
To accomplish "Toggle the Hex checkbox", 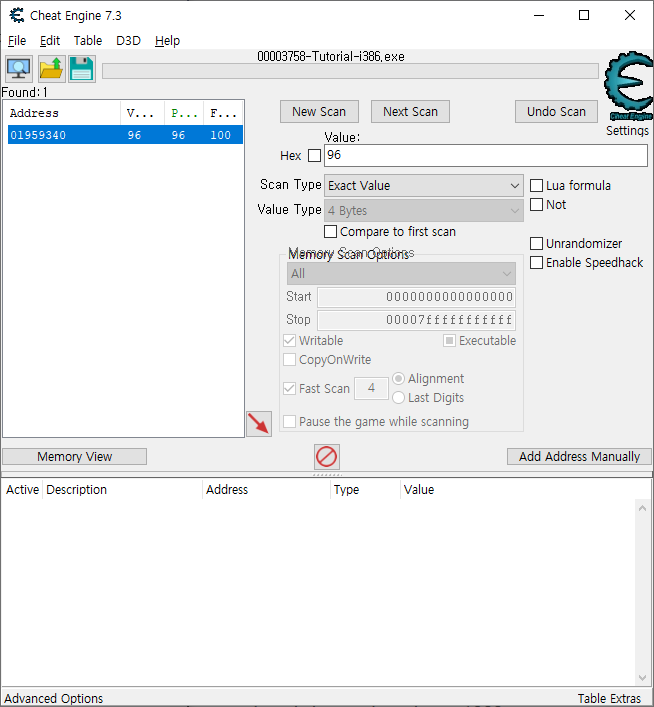I will (314, 156).
